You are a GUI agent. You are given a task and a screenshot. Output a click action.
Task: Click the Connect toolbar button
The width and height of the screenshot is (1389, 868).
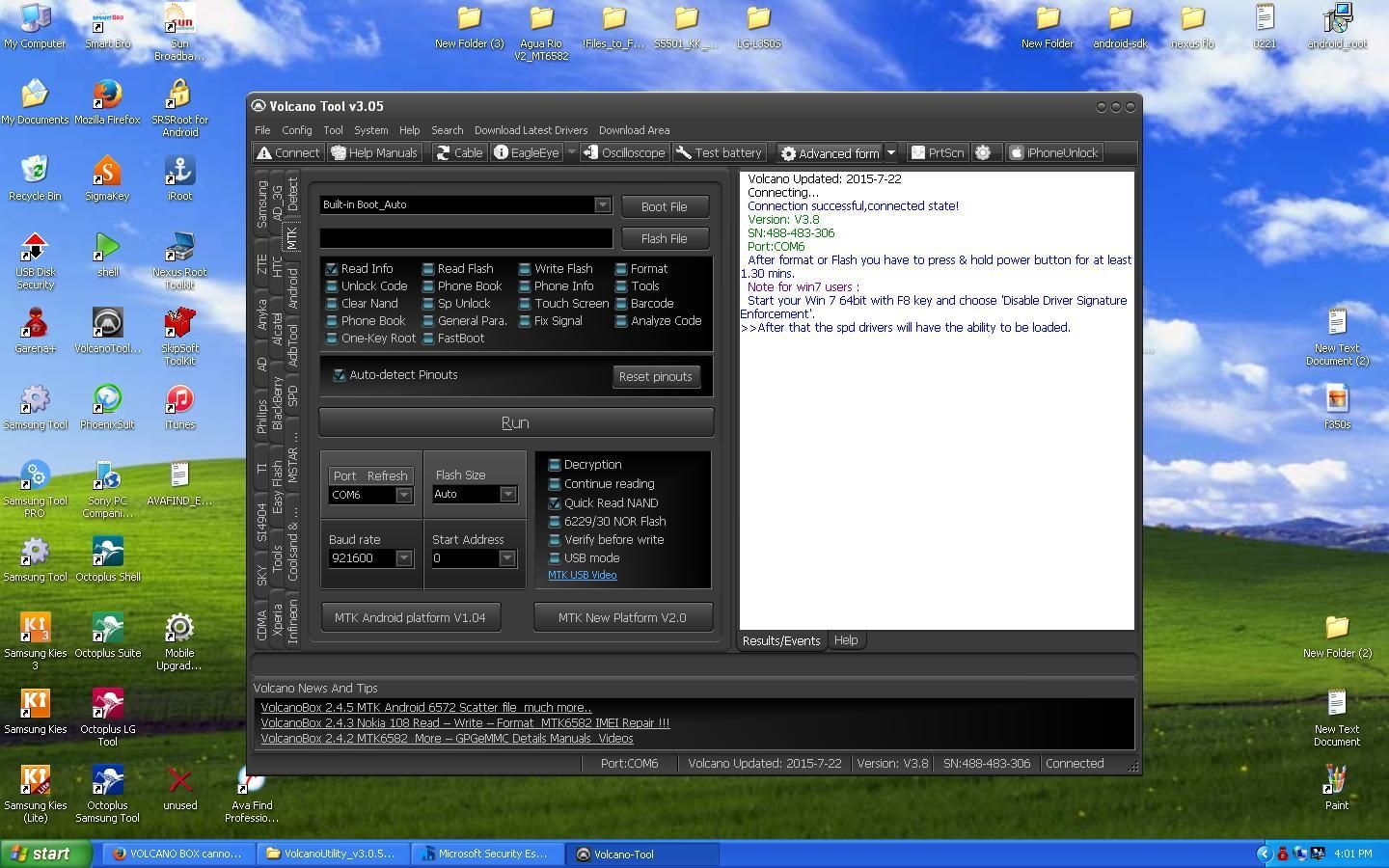[287, 152]
